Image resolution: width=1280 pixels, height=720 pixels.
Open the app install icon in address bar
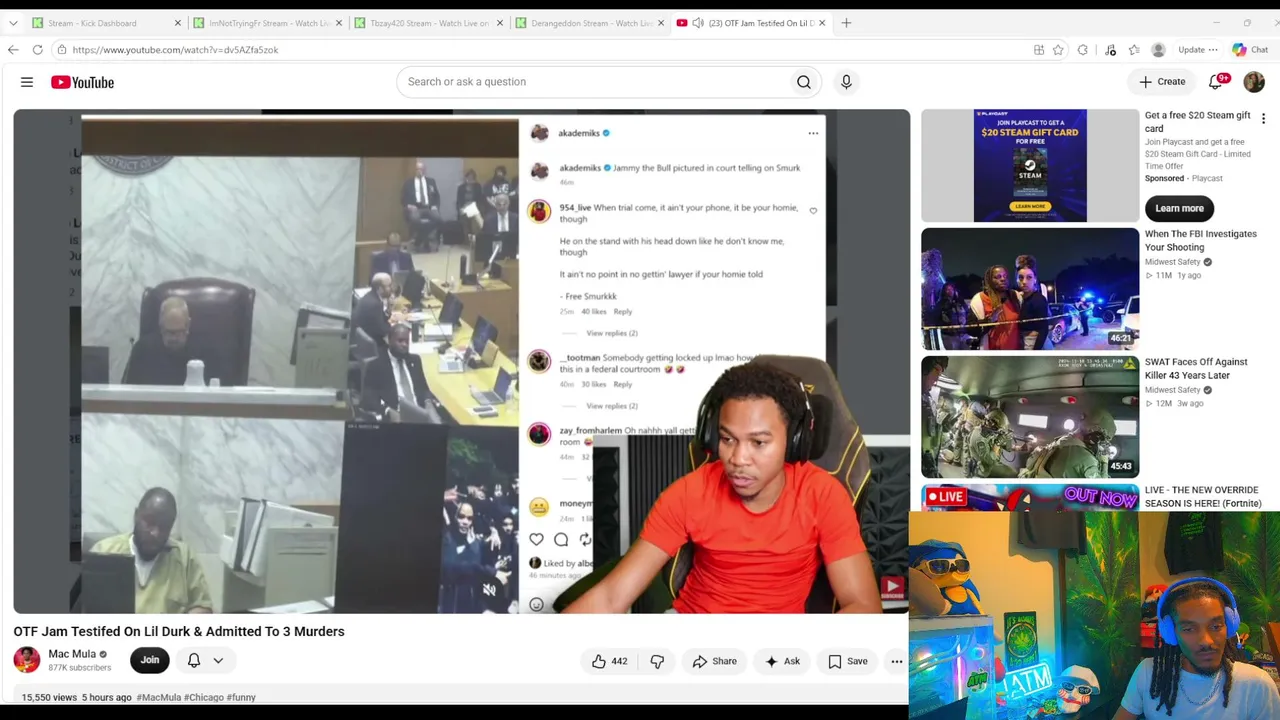1039,50
